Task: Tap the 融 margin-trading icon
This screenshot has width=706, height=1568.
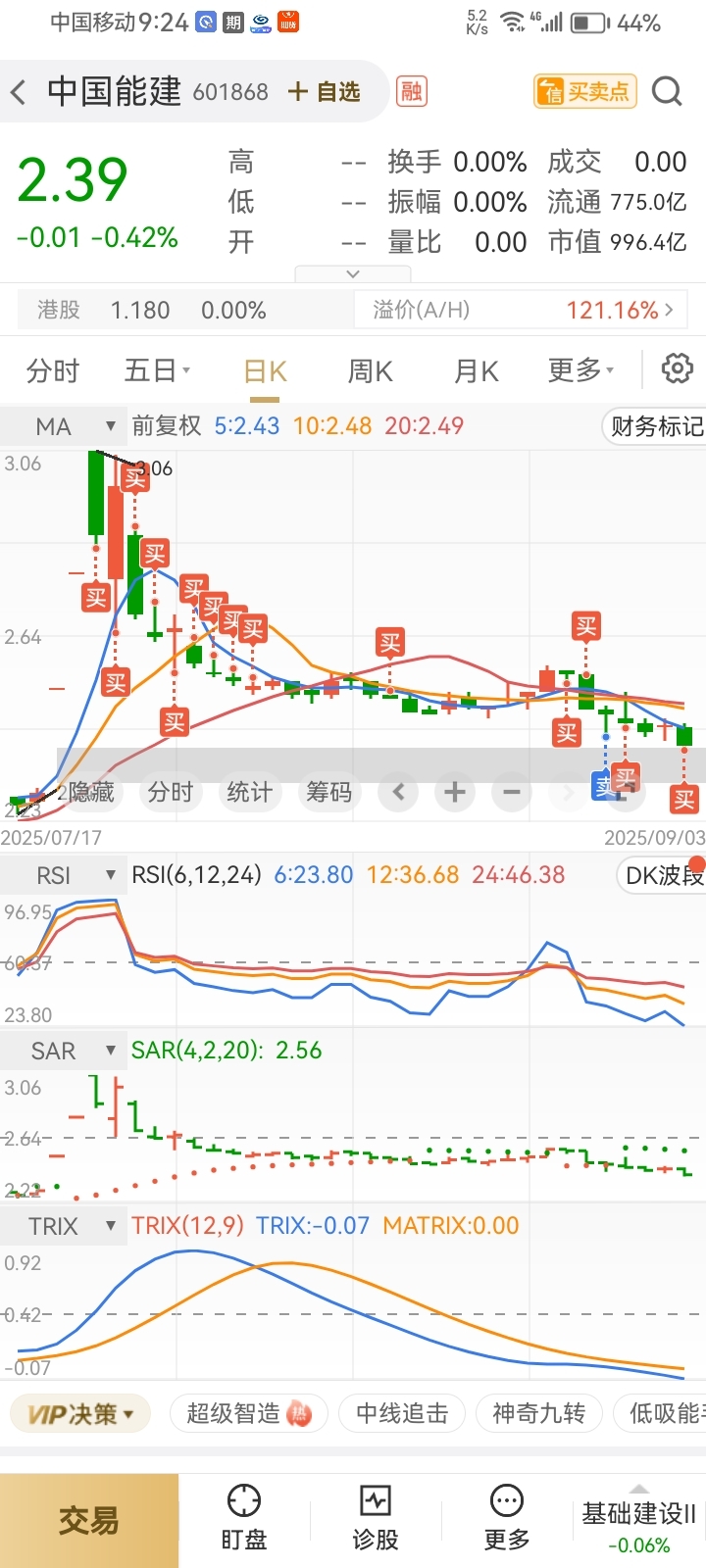Action: 412,92
